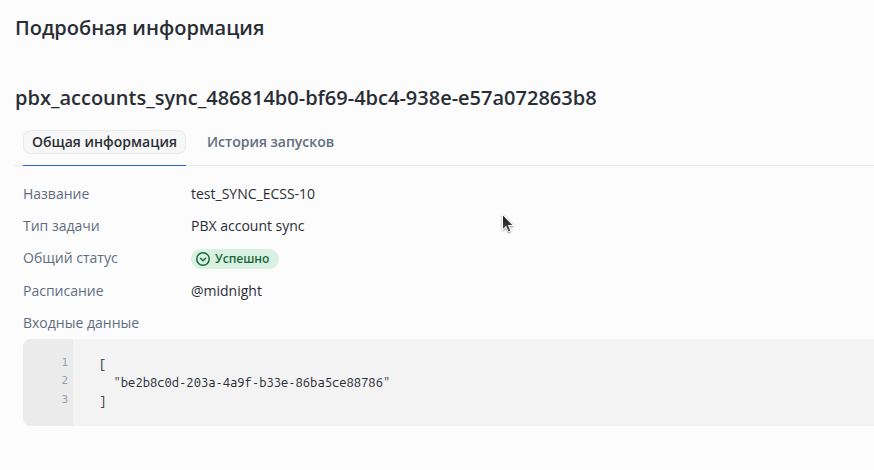Click the Тип задачи field label
This screenshot has width=874, height=470.
[61, 226]
